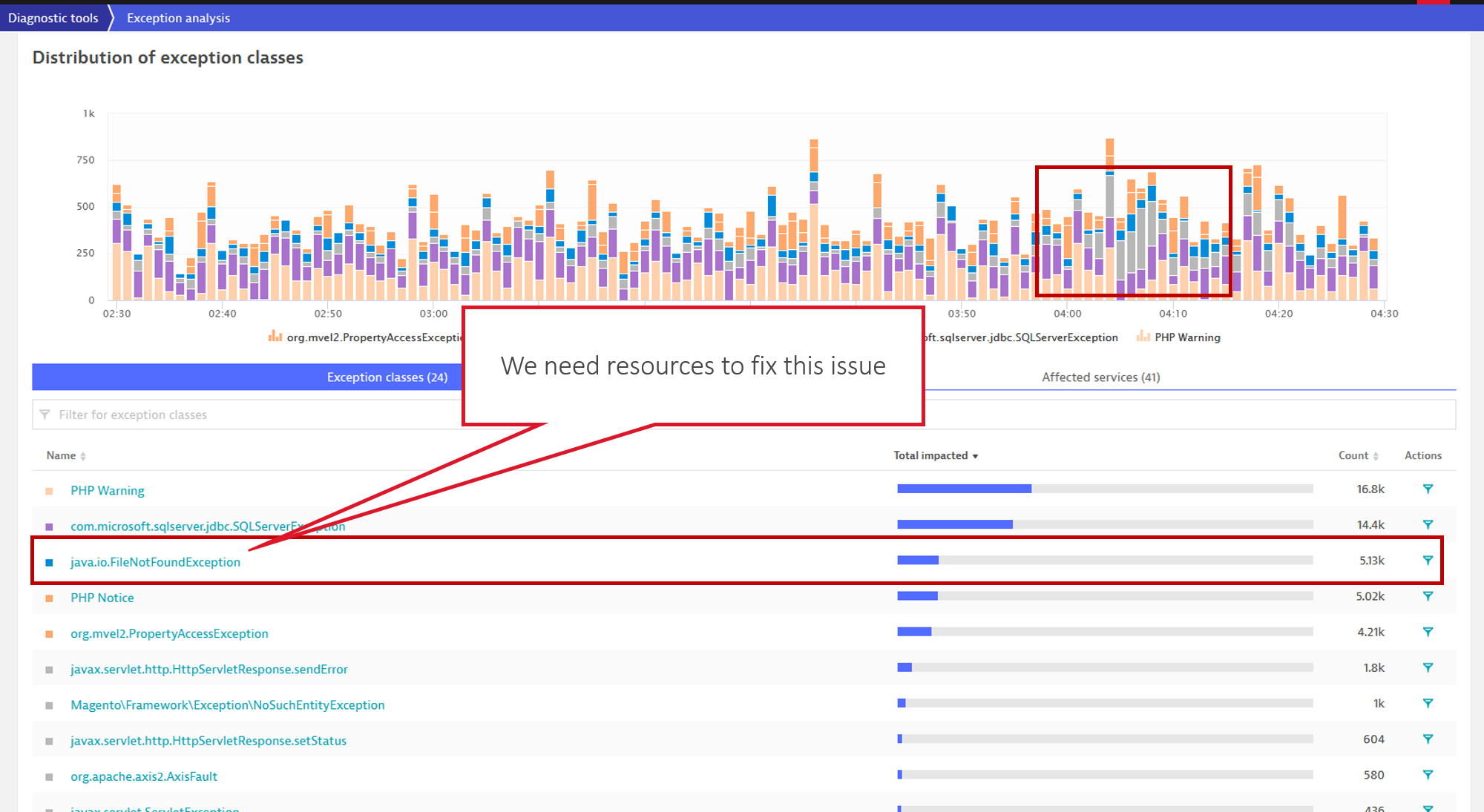Select the Exception classes (24) tab
1484x812 pixels.
[387, 377]
